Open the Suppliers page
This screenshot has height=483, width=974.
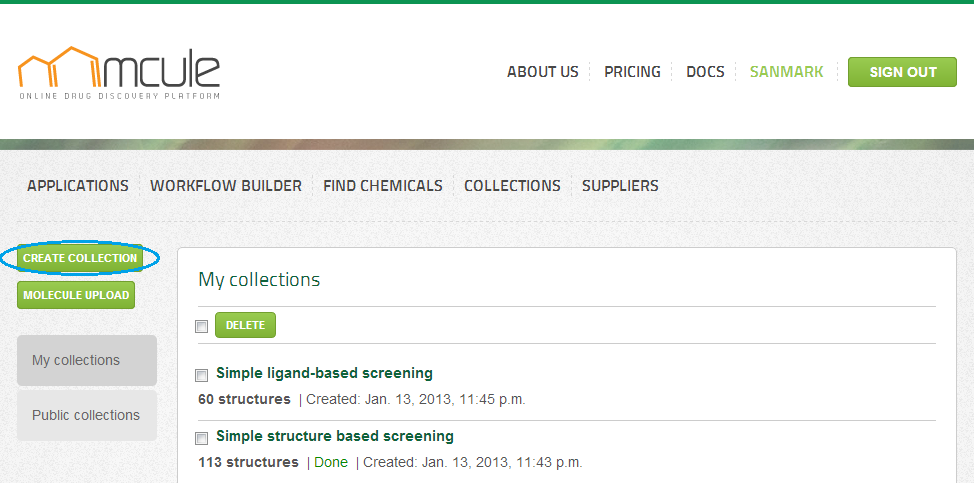pyautogui.click(x=620, y=186)
